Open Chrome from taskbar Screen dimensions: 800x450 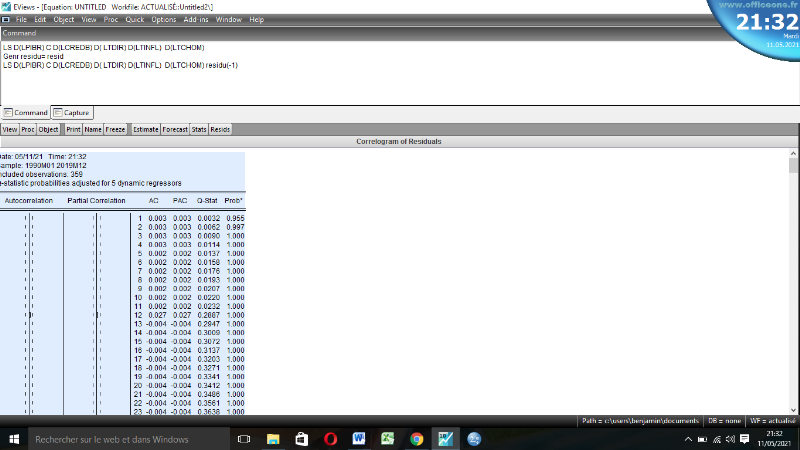pyautogui.click(x=416, y=439)
